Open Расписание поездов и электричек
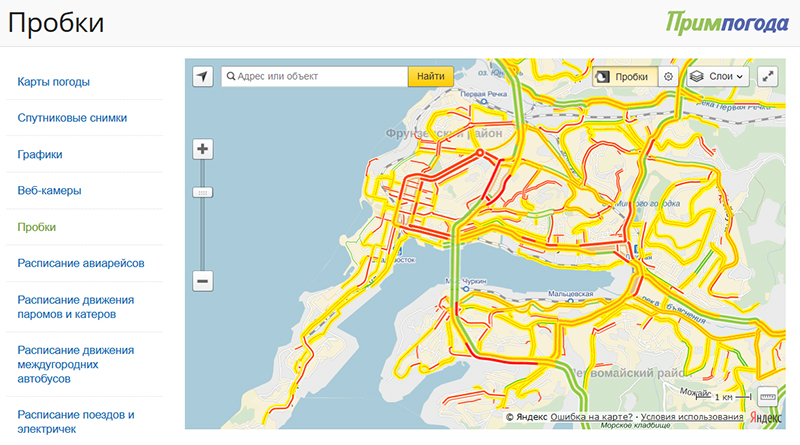The image size is (800, 445). point(76,422)
